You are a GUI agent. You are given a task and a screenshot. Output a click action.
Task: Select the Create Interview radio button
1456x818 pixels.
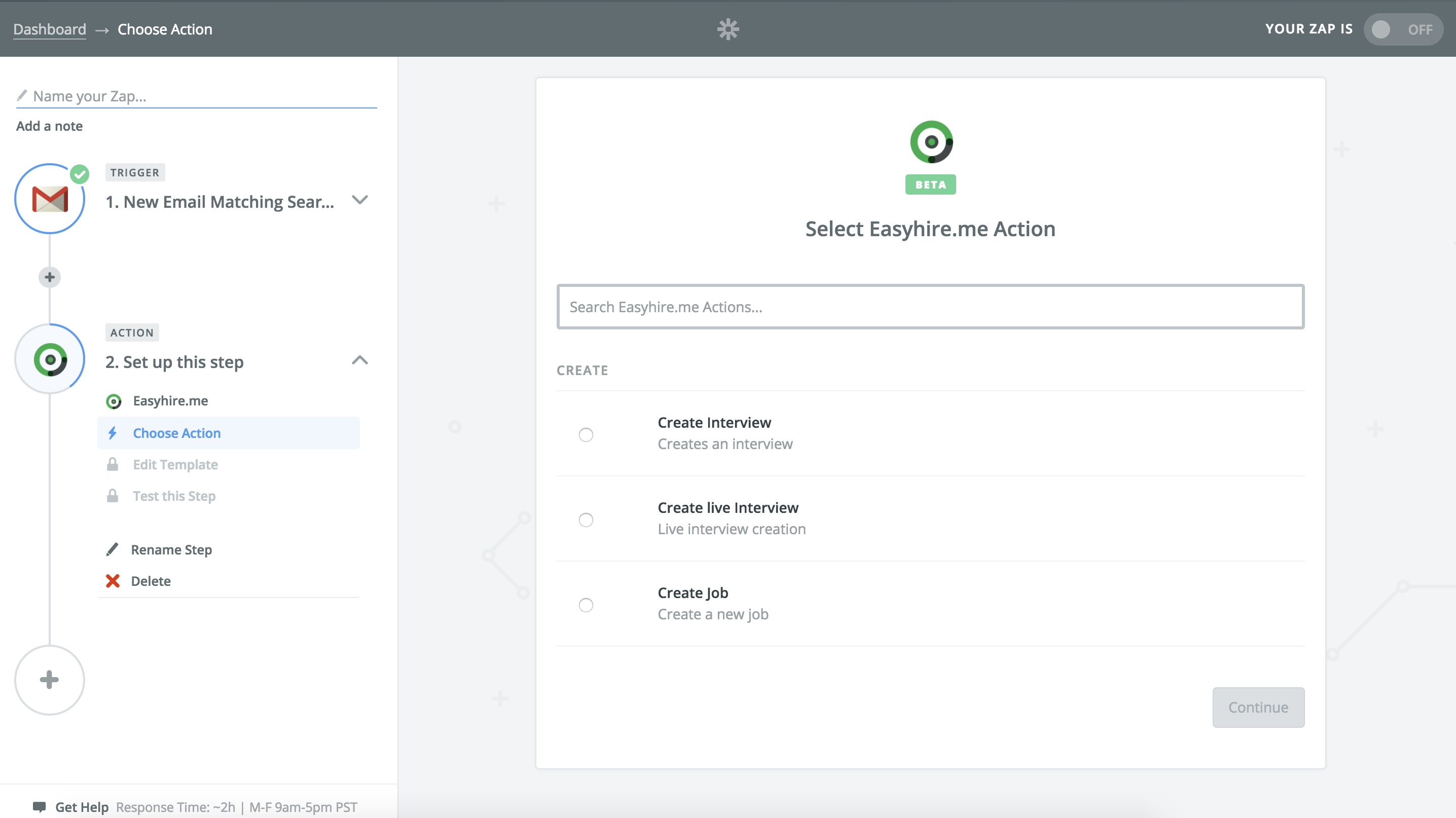point(586,434)
